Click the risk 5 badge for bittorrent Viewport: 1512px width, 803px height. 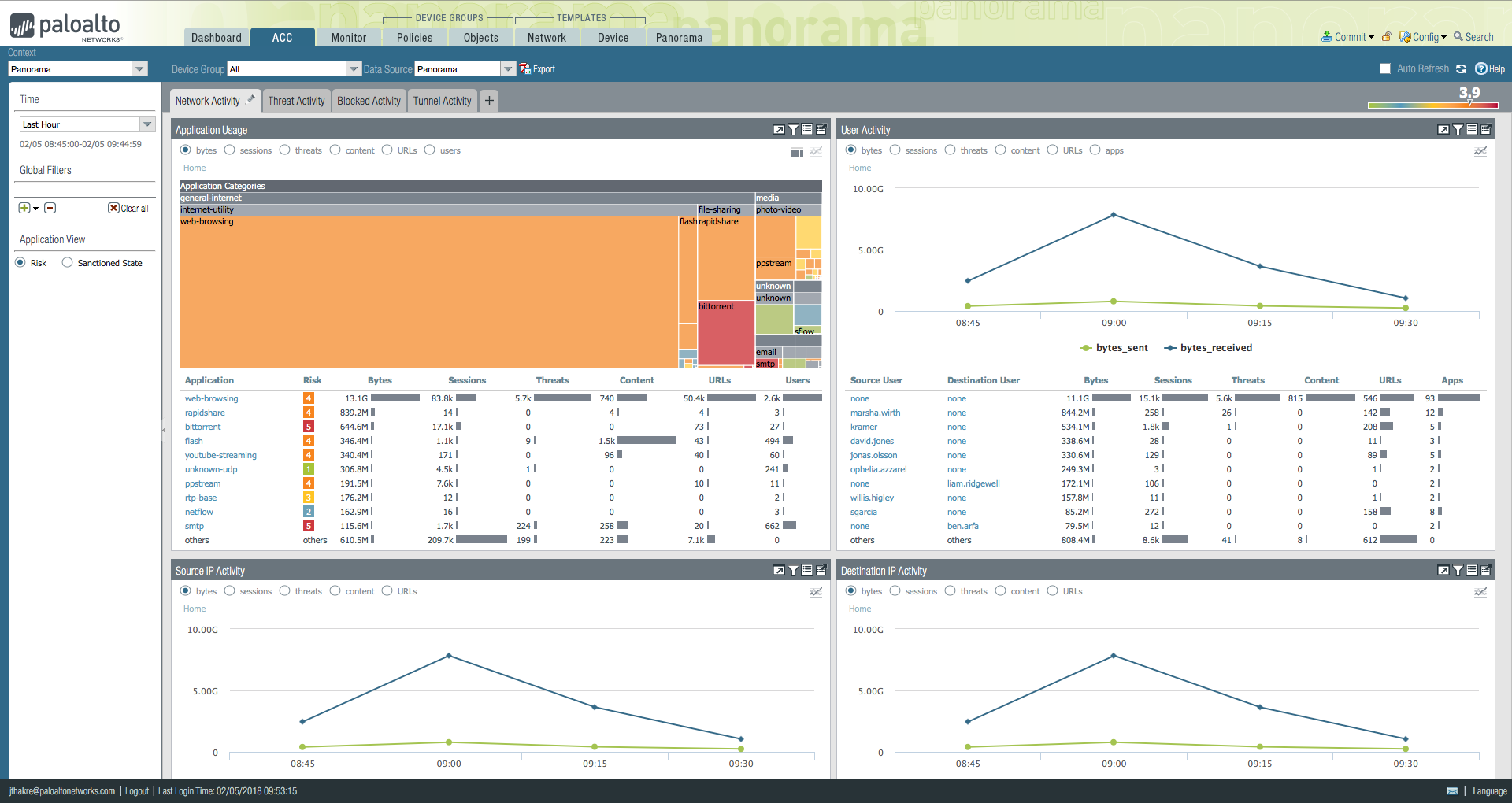click(309, 427)
